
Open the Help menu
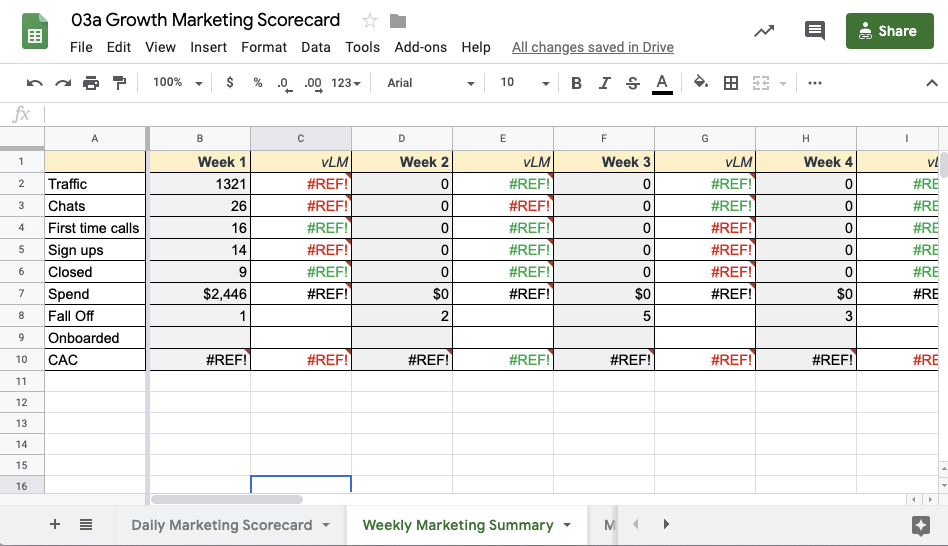[x=476, y=47]
